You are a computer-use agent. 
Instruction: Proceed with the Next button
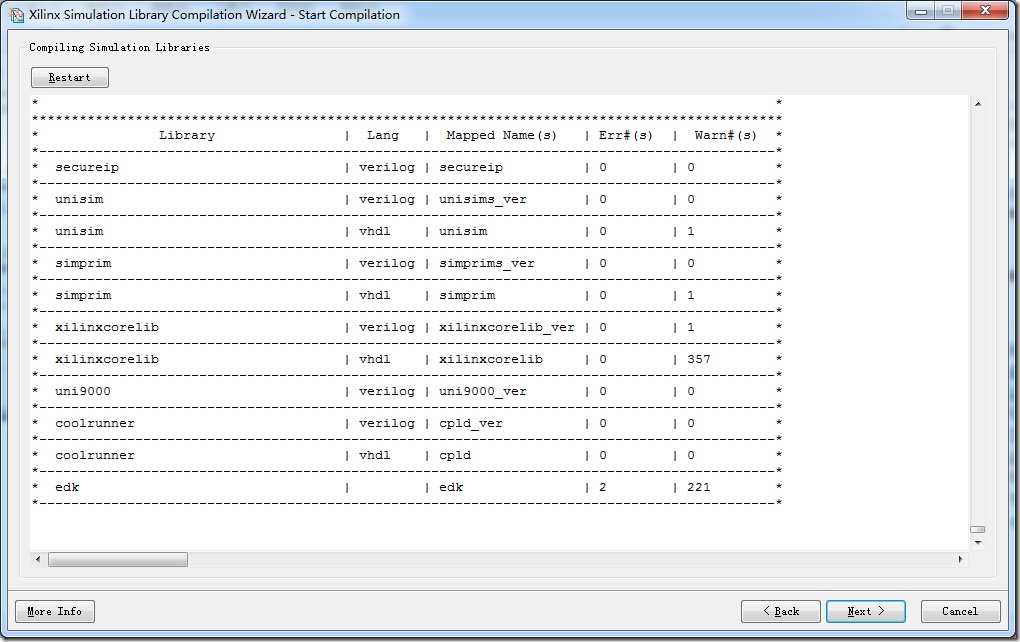point(865,611)
